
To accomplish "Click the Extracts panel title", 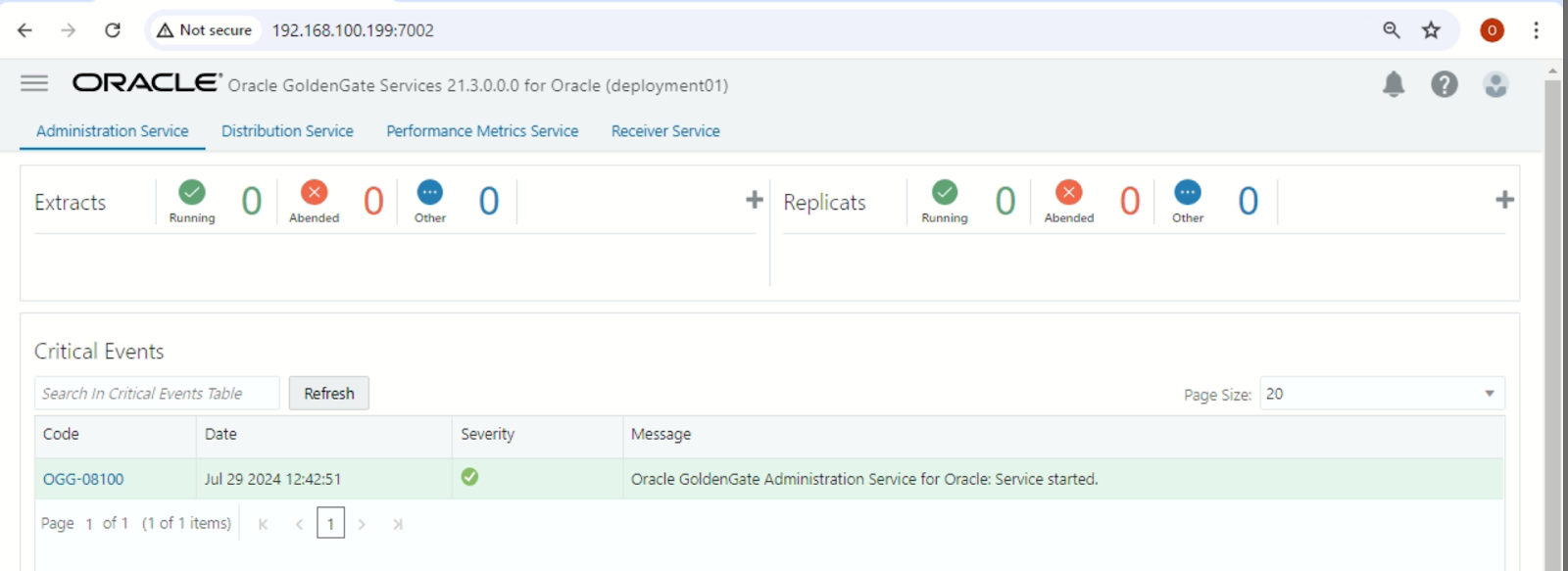I will tap(70, 203).
